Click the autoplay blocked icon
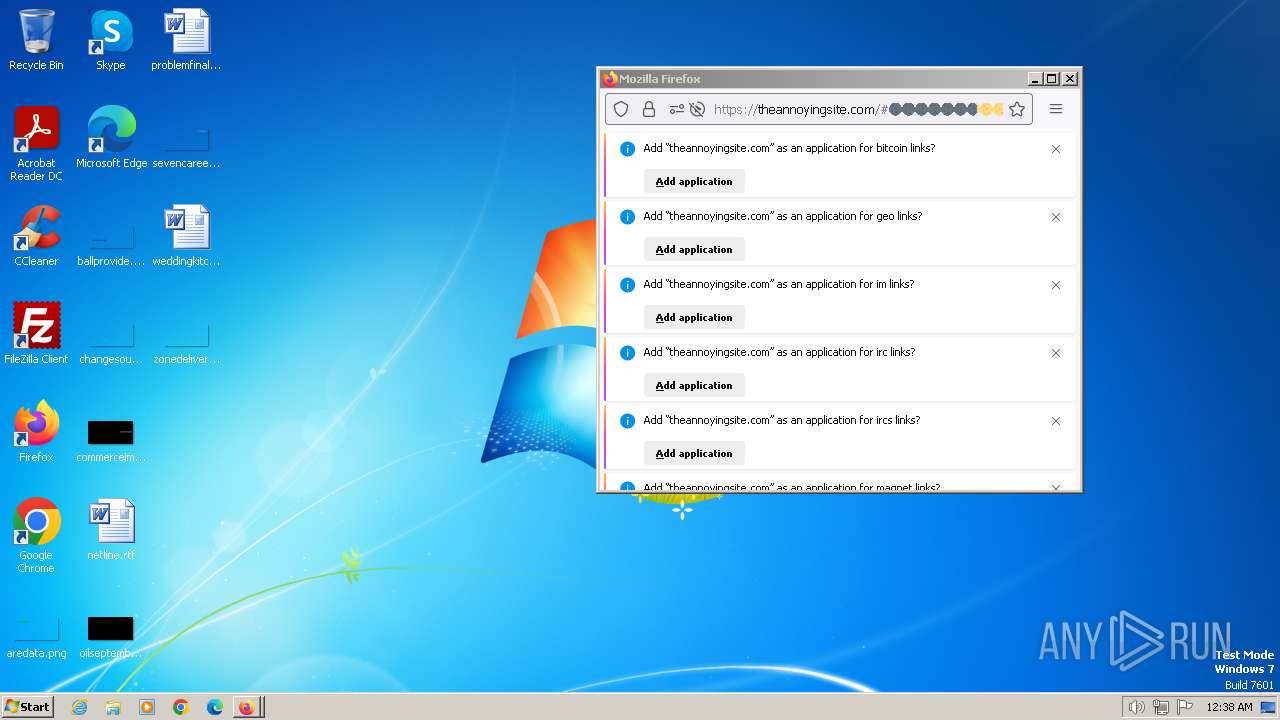This screenshot has width=1280, height=720. (698, 109)
